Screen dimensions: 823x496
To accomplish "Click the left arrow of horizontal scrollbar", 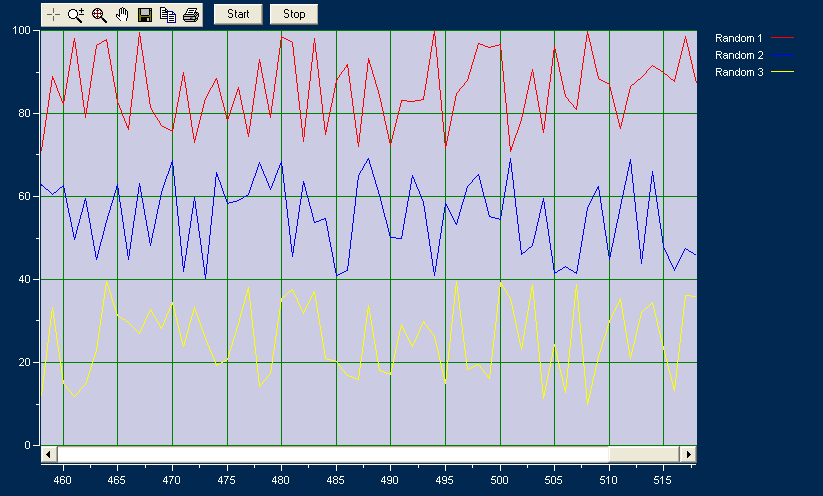I will tap(47, 454).
